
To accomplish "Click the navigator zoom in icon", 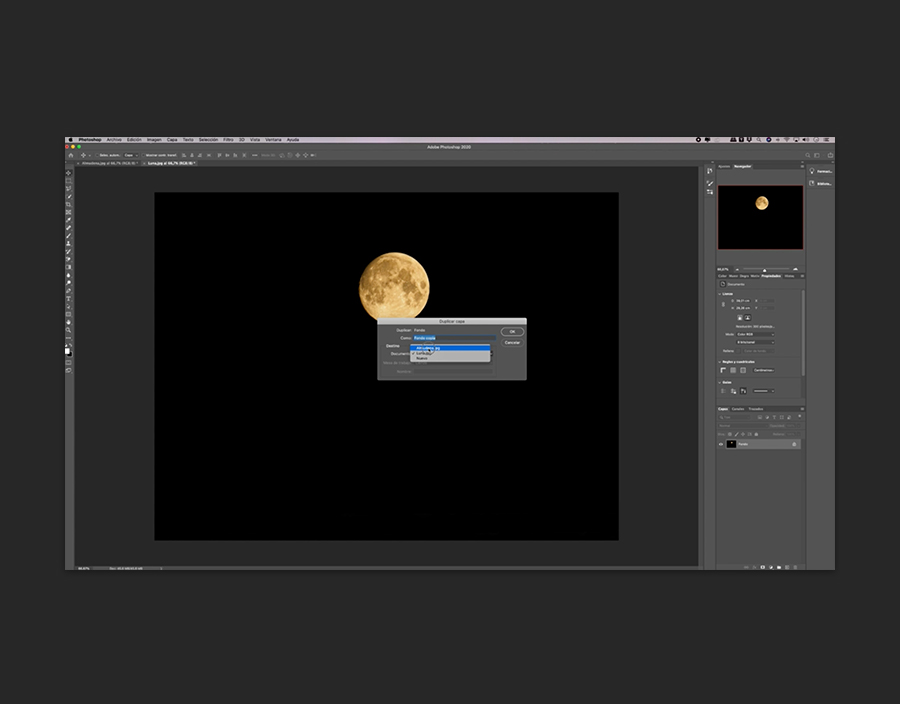I will [x=796, y=269].
